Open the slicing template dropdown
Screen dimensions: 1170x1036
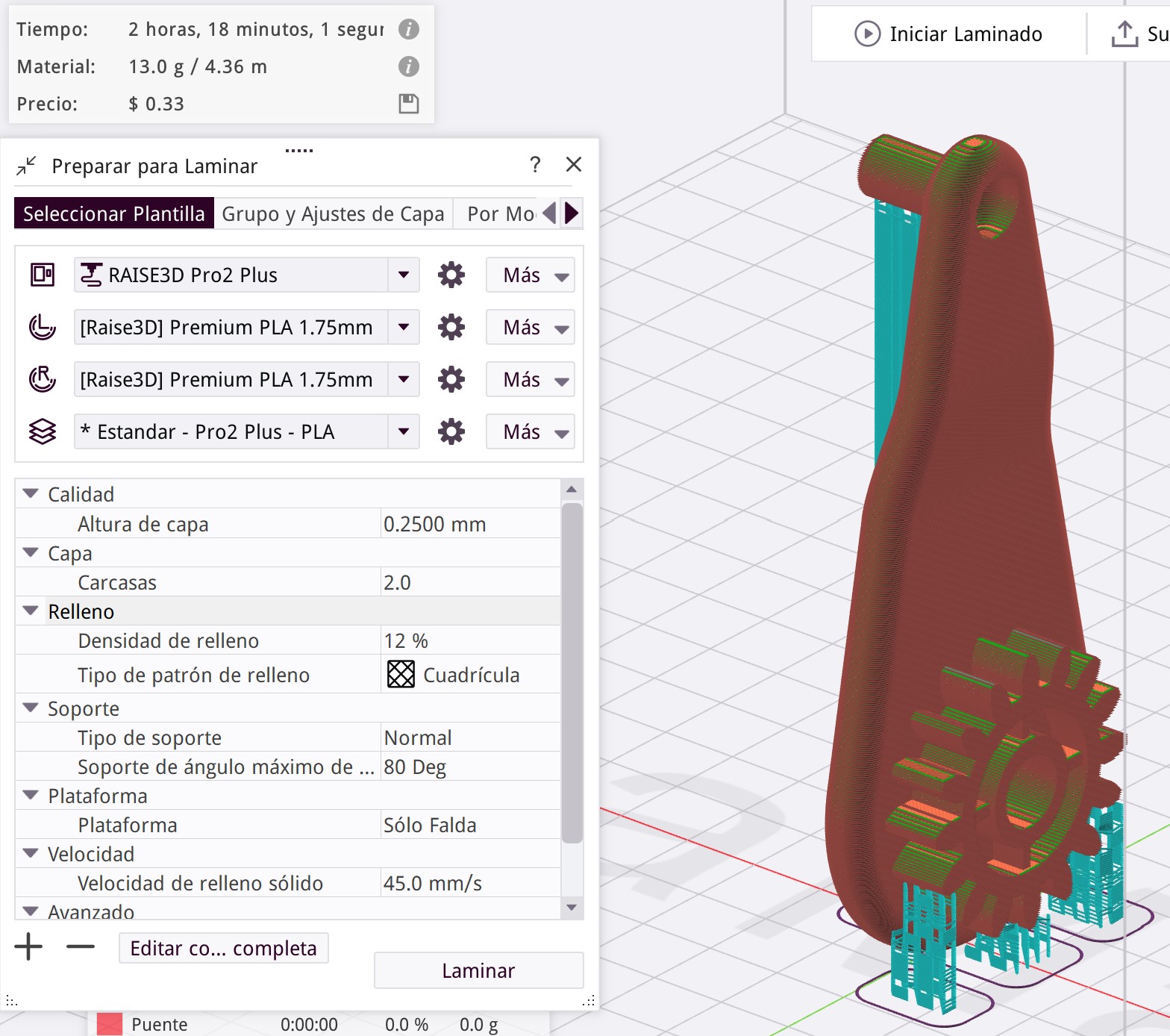404,432
